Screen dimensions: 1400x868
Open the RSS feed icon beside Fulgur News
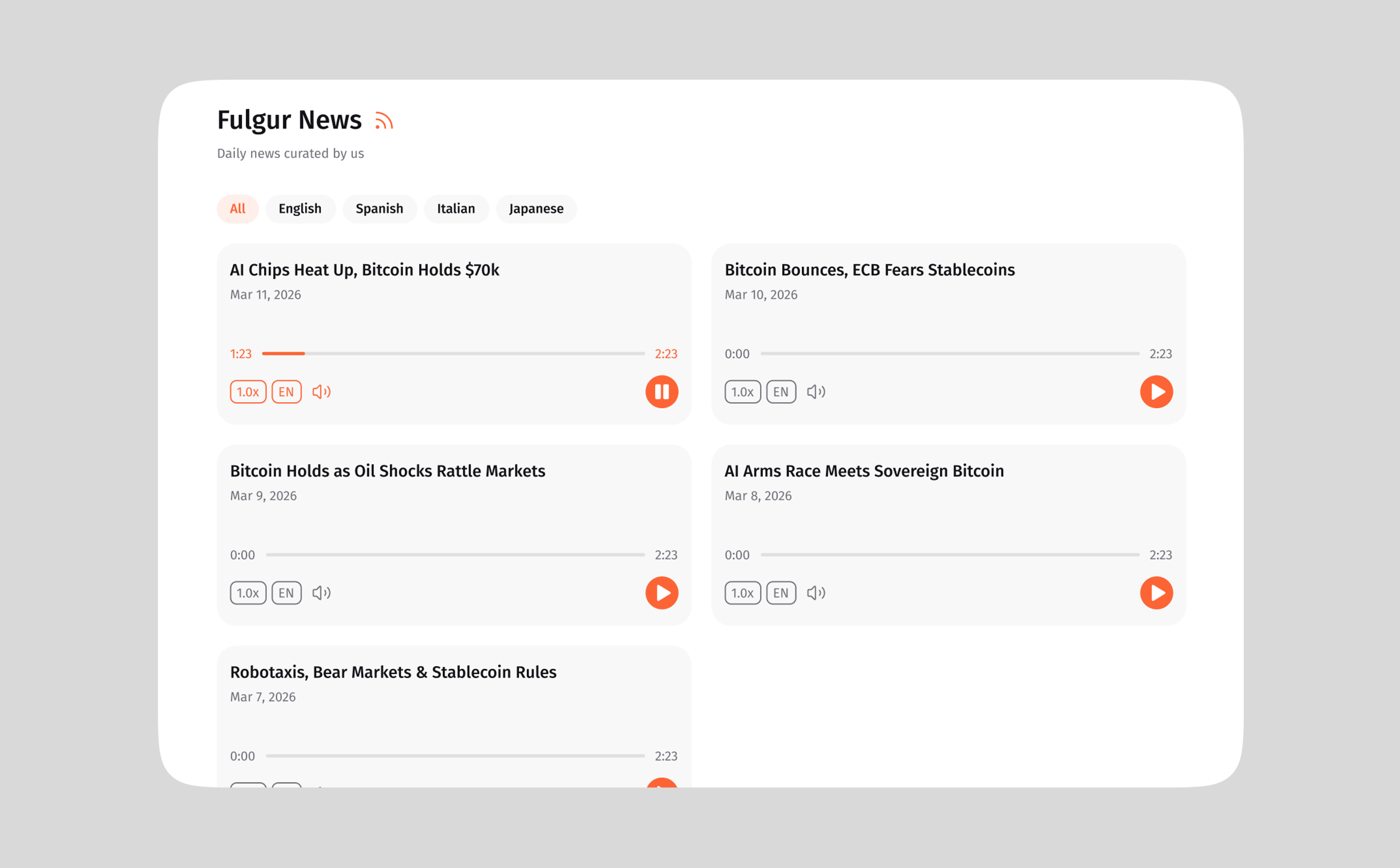[x=384, y=121]
